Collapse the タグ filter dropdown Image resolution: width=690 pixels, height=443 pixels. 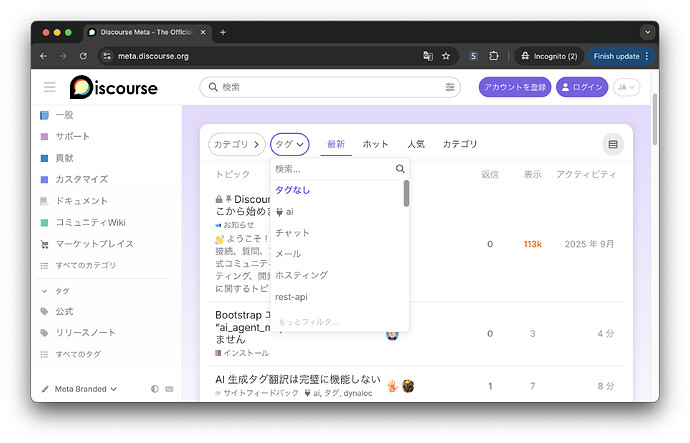tap(290, 144)
